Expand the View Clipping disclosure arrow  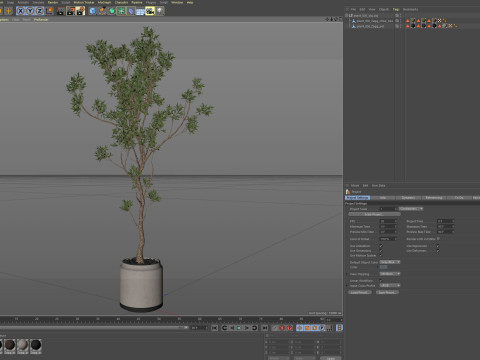coord(347,274)
